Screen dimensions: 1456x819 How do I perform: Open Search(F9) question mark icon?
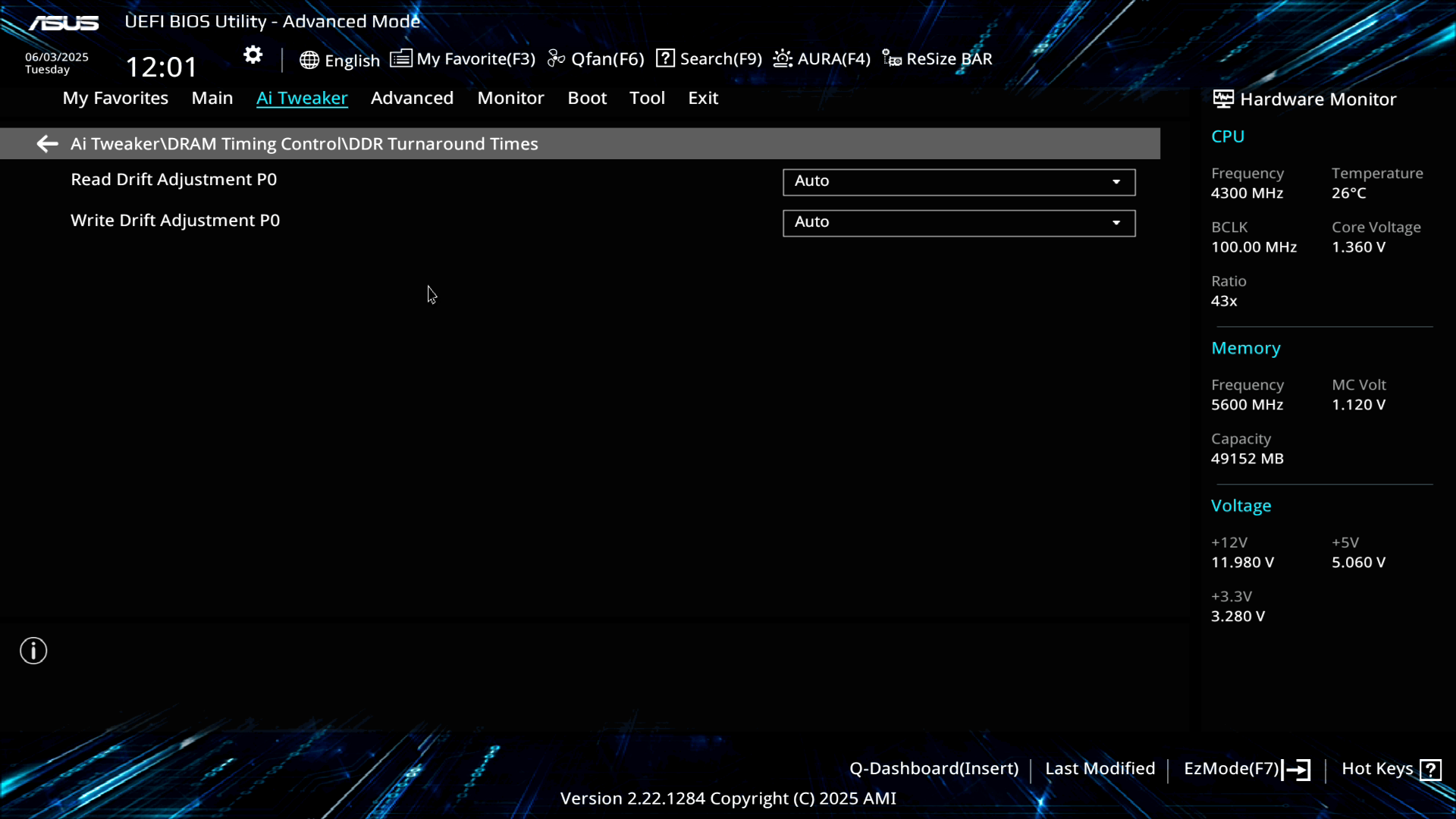[665, 58]
